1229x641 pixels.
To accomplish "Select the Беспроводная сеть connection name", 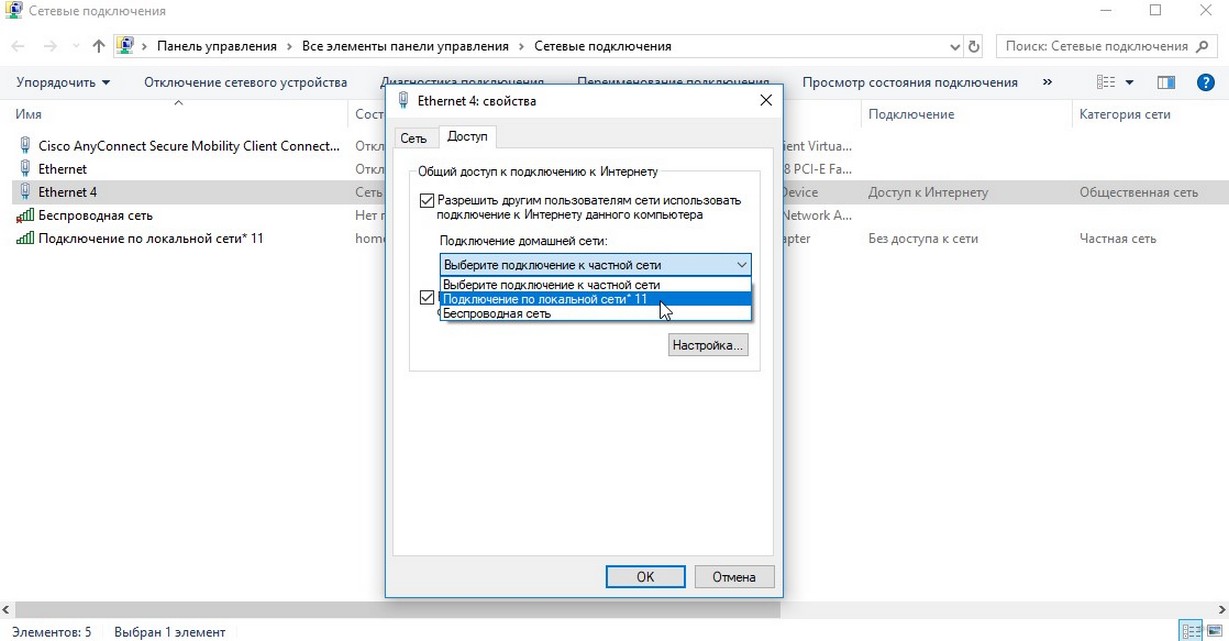I will (x=95, y=215).
